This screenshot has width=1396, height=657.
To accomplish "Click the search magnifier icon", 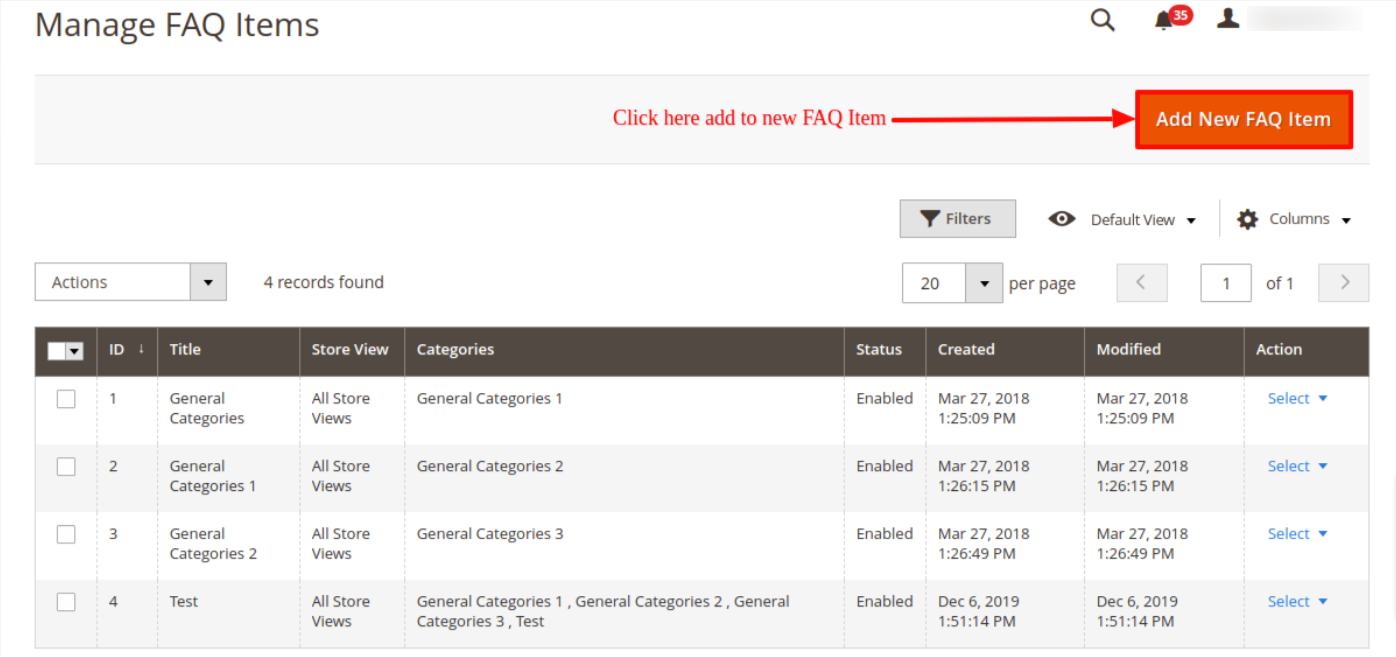I will coord(1102,20).
